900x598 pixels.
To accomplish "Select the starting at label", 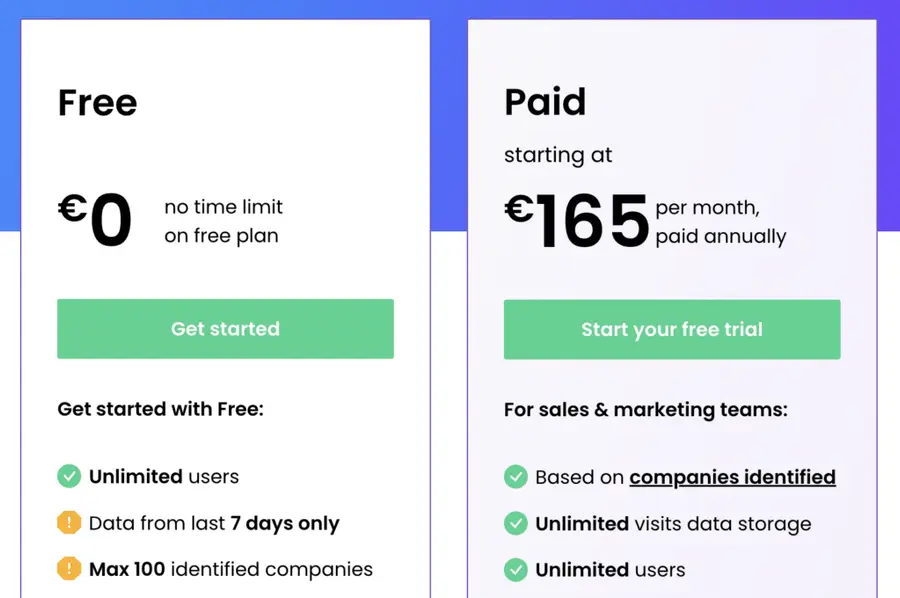I will tap(558, 155).
